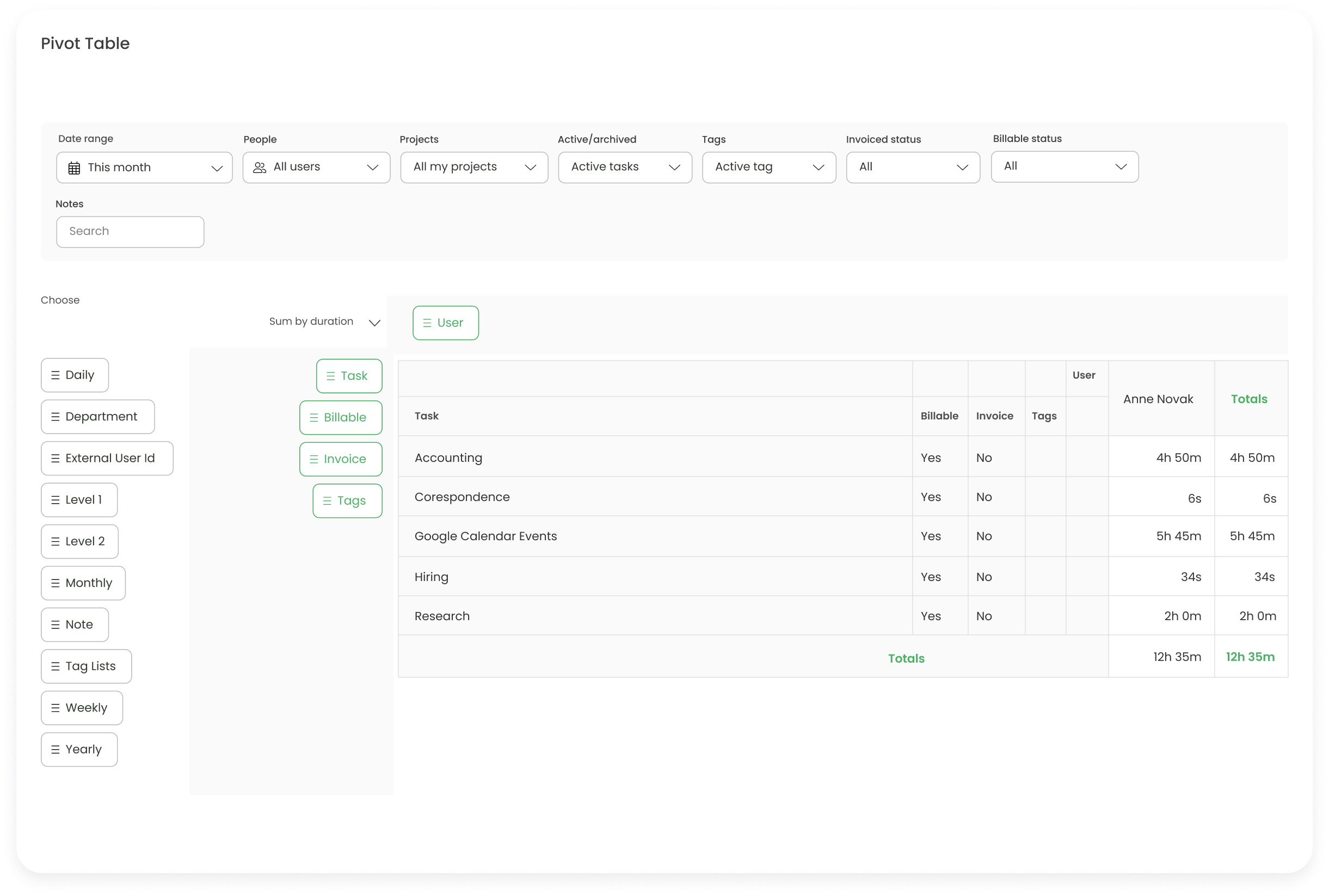This screenshot has height=896, width=1329.
Task: Expand the Billable status dropdown
Action: [x=1063, y=166]
